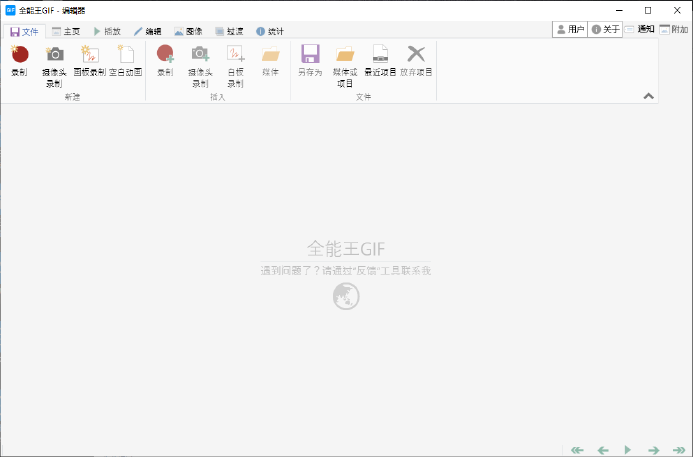The height and width of the screenshot is (457, 693).
Task: Select the 编辑 (Edit) ribbon tab
Action: point(147,31)
